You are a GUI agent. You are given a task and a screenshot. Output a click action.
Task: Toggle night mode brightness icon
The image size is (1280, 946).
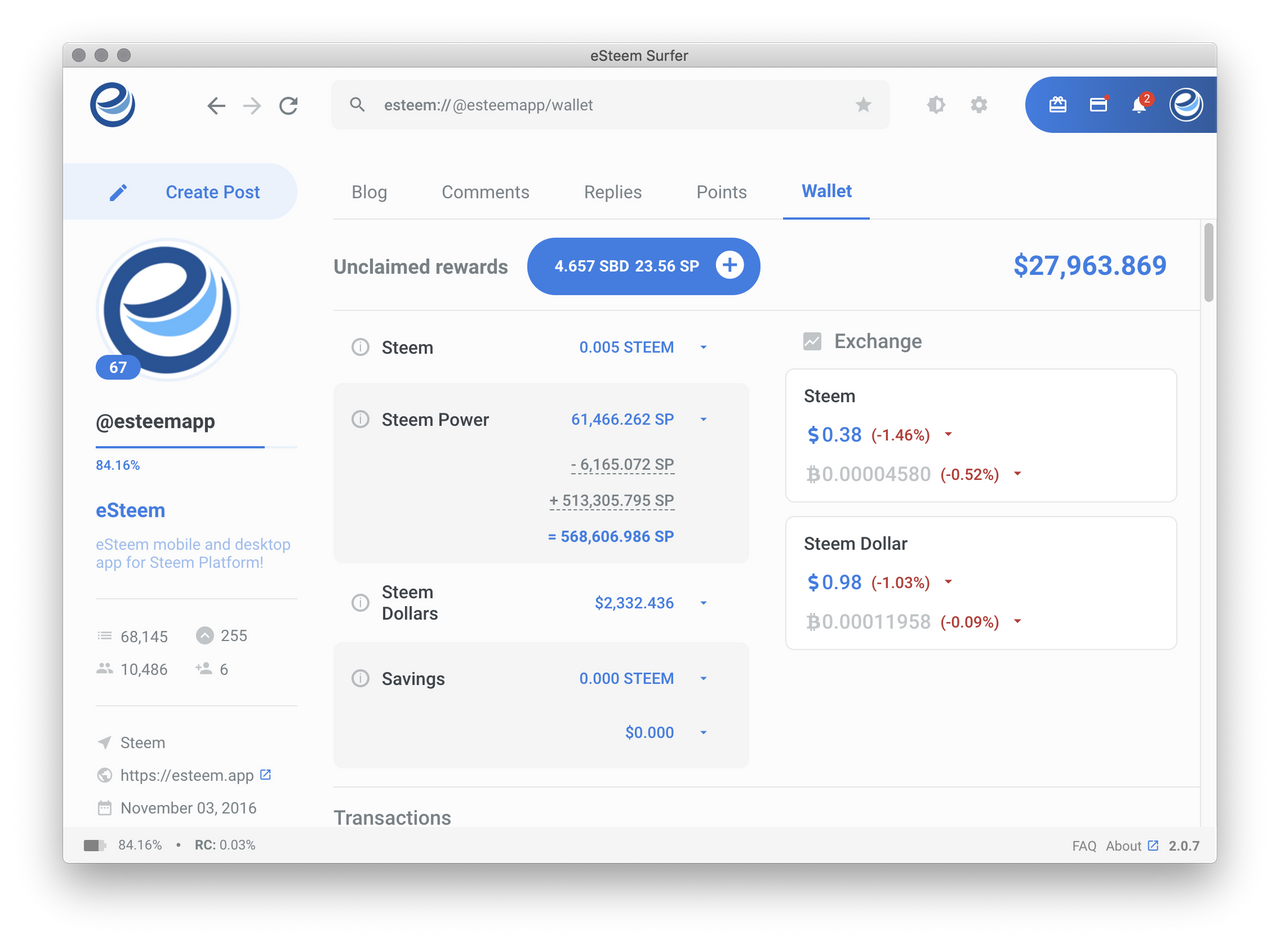[x=936, y=105]
